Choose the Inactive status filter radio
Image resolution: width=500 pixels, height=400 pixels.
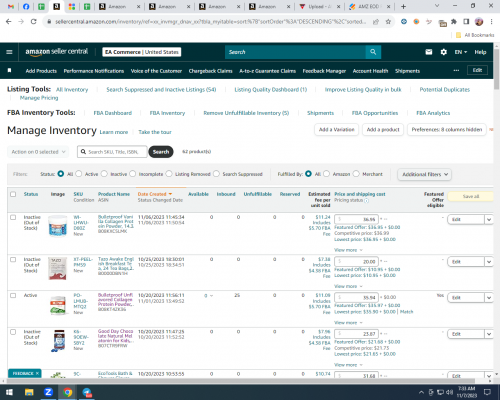104,174
